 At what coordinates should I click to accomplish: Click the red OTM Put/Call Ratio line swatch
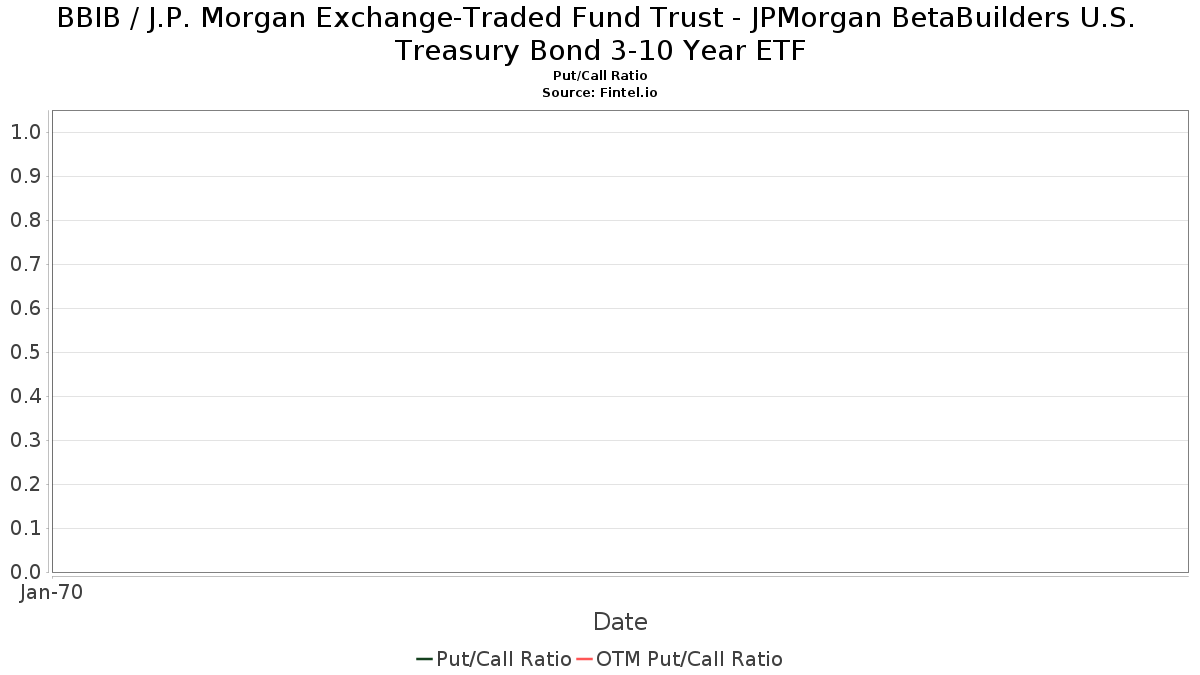(585, 659)
